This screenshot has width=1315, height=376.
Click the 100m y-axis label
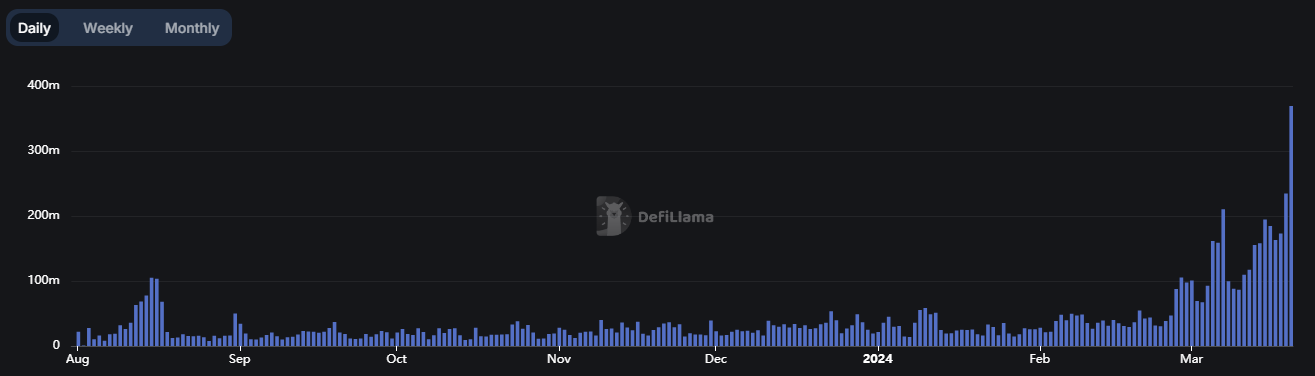pyautogui.click(x=44, y=281)
